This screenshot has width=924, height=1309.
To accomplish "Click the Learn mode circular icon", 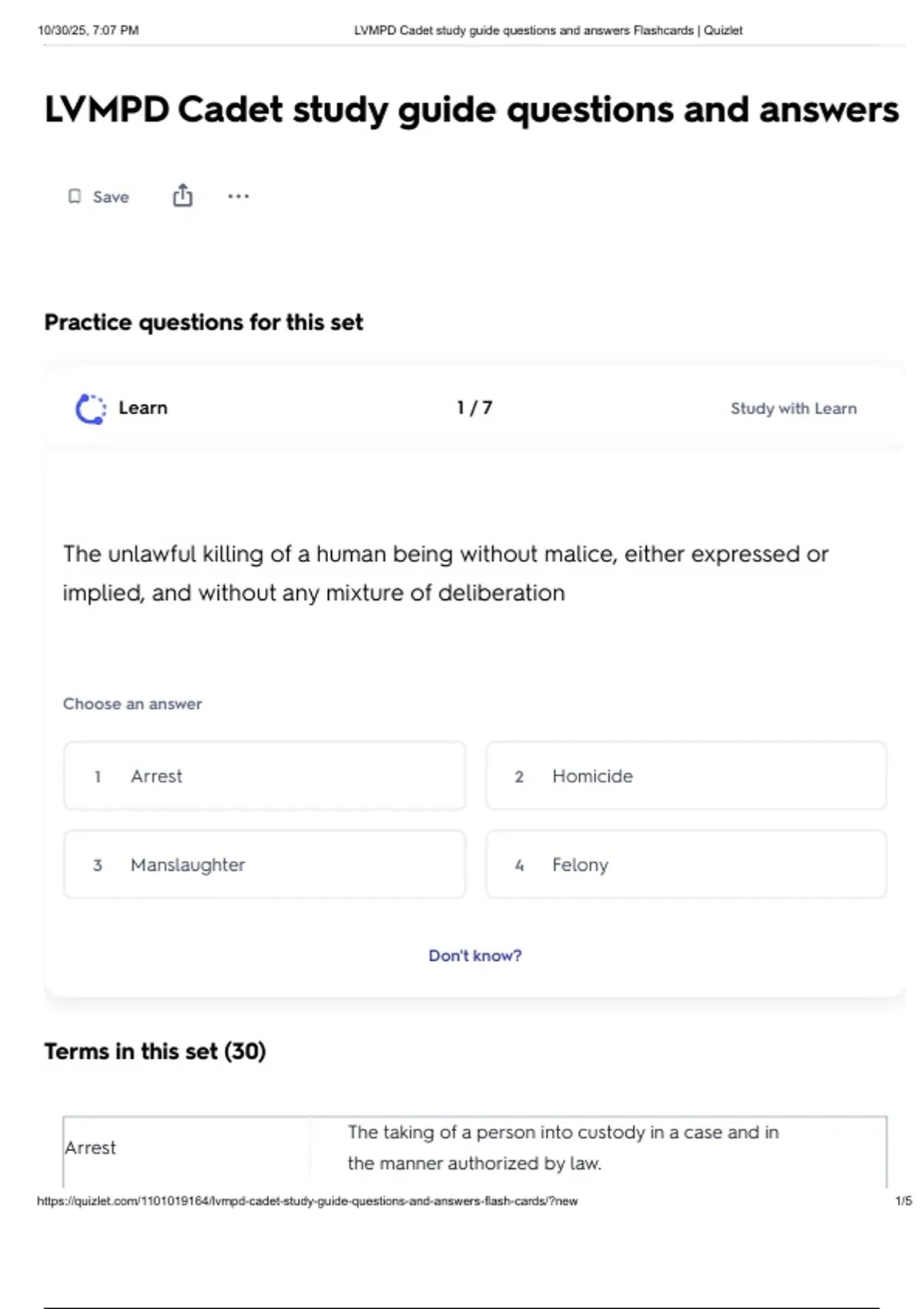I will coord(91,409).
